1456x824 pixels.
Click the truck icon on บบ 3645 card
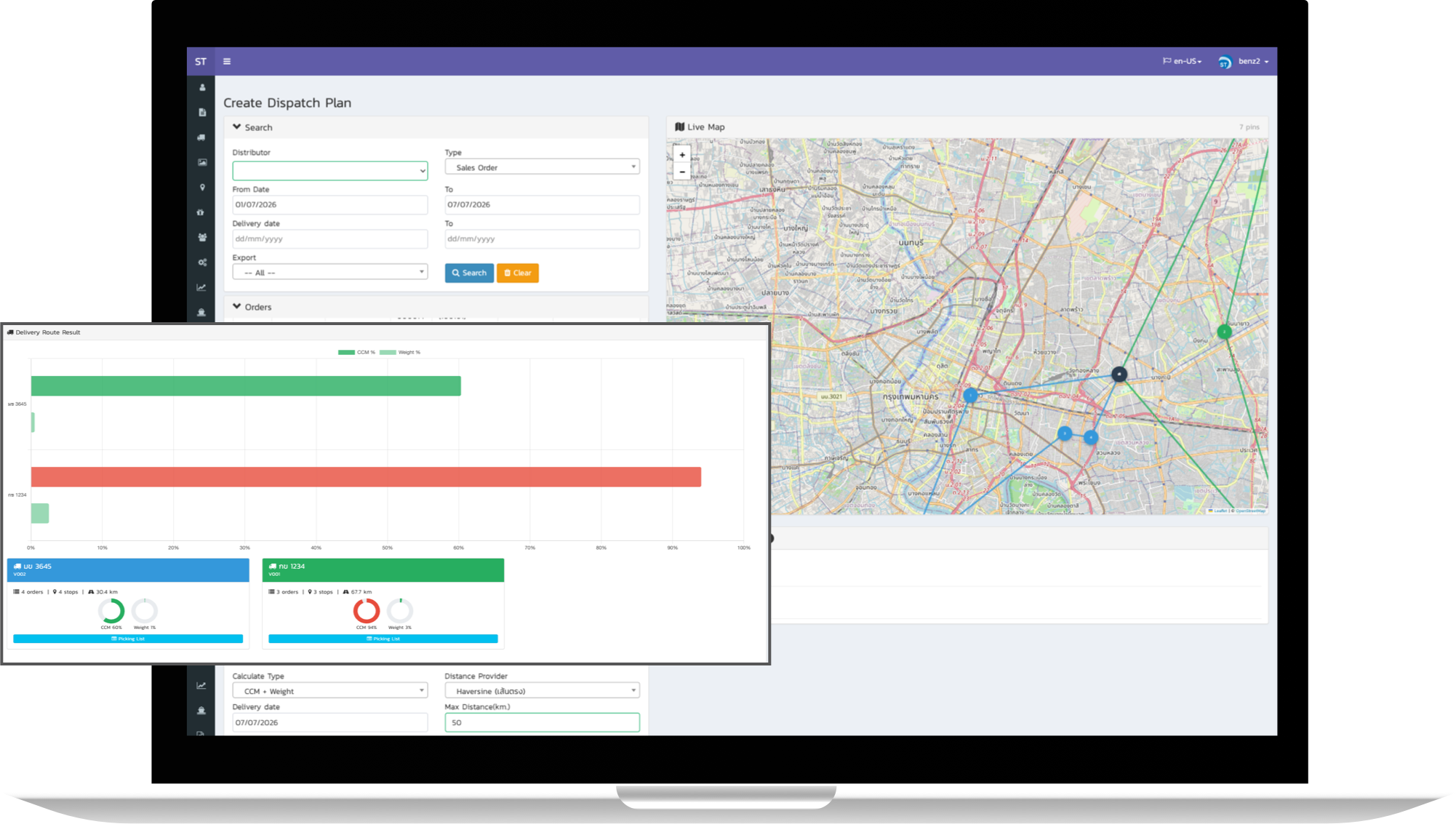click(17, 566)
